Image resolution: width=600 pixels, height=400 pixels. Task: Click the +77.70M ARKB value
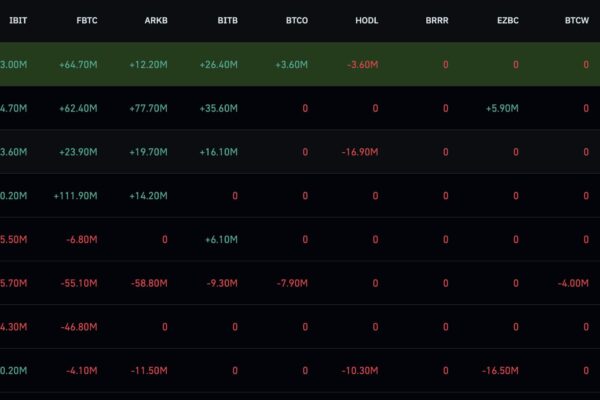click(148, 108)
